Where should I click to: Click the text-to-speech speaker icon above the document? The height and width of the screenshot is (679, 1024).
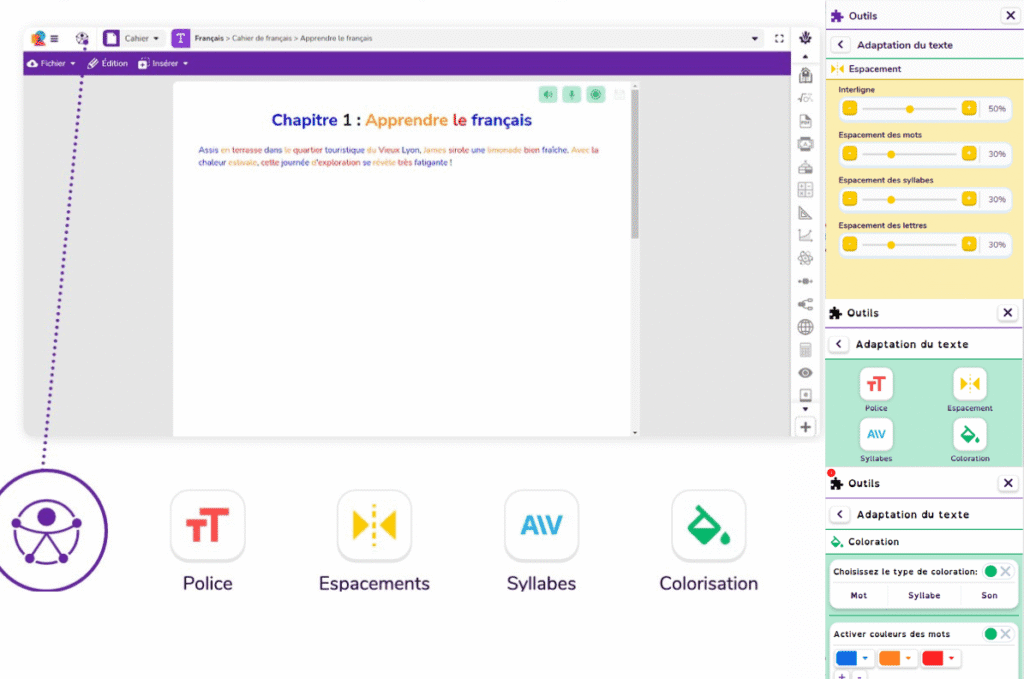547,93
